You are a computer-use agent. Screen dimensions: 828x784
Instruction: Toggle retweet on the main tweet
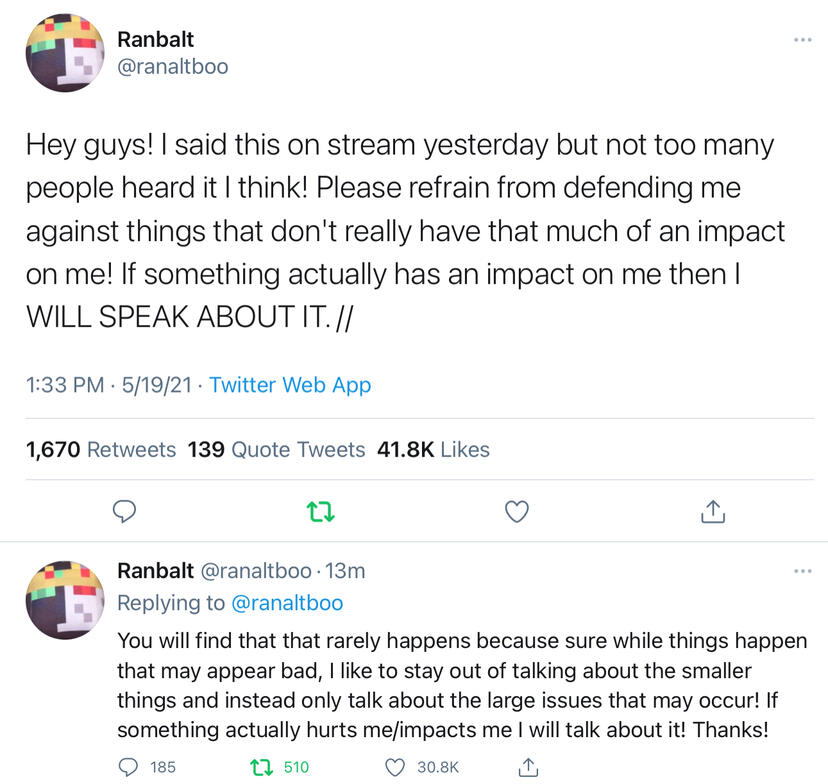click(319, 512)
